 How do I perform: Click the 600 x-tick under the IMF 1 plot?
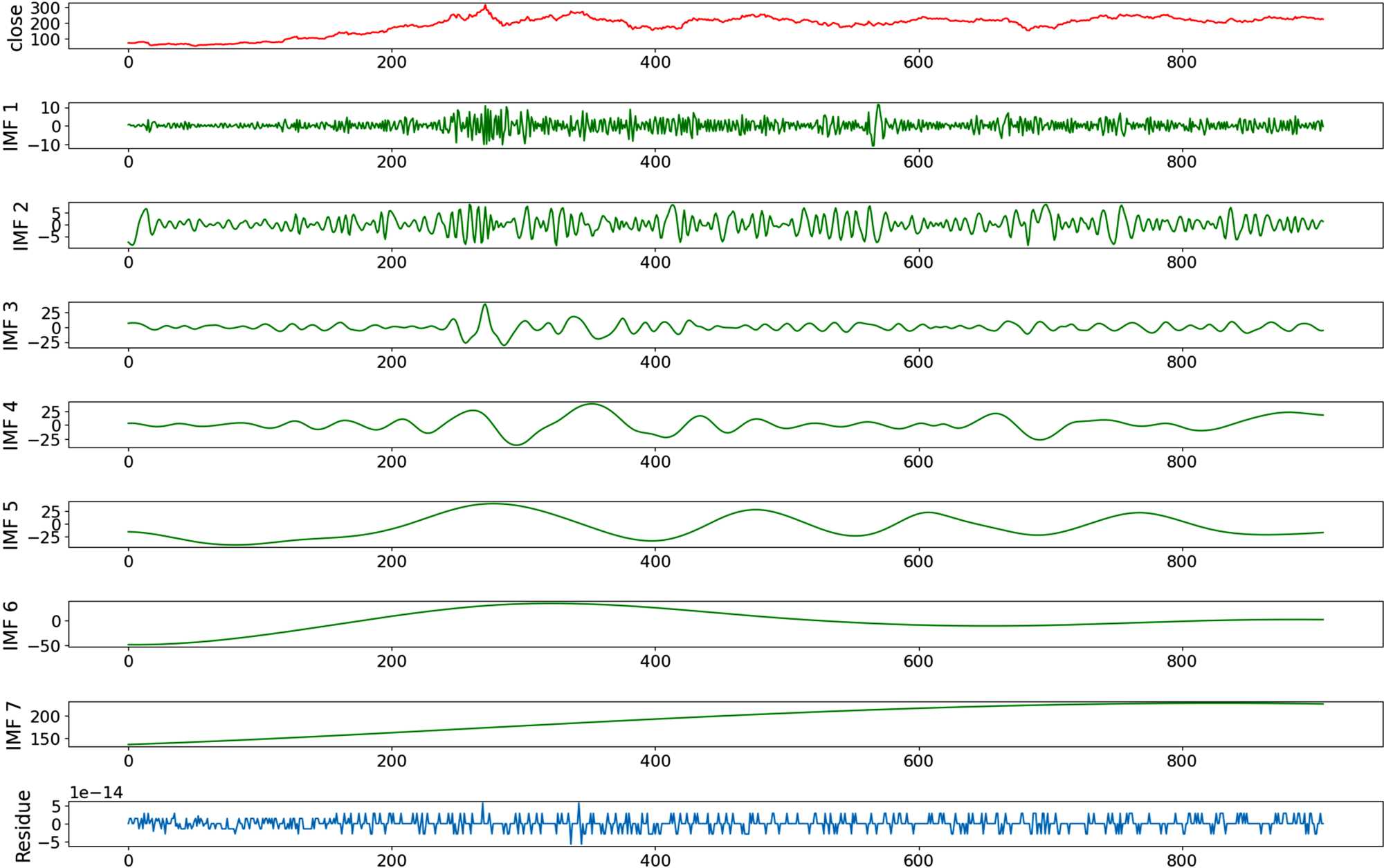[x=918, y=162]
